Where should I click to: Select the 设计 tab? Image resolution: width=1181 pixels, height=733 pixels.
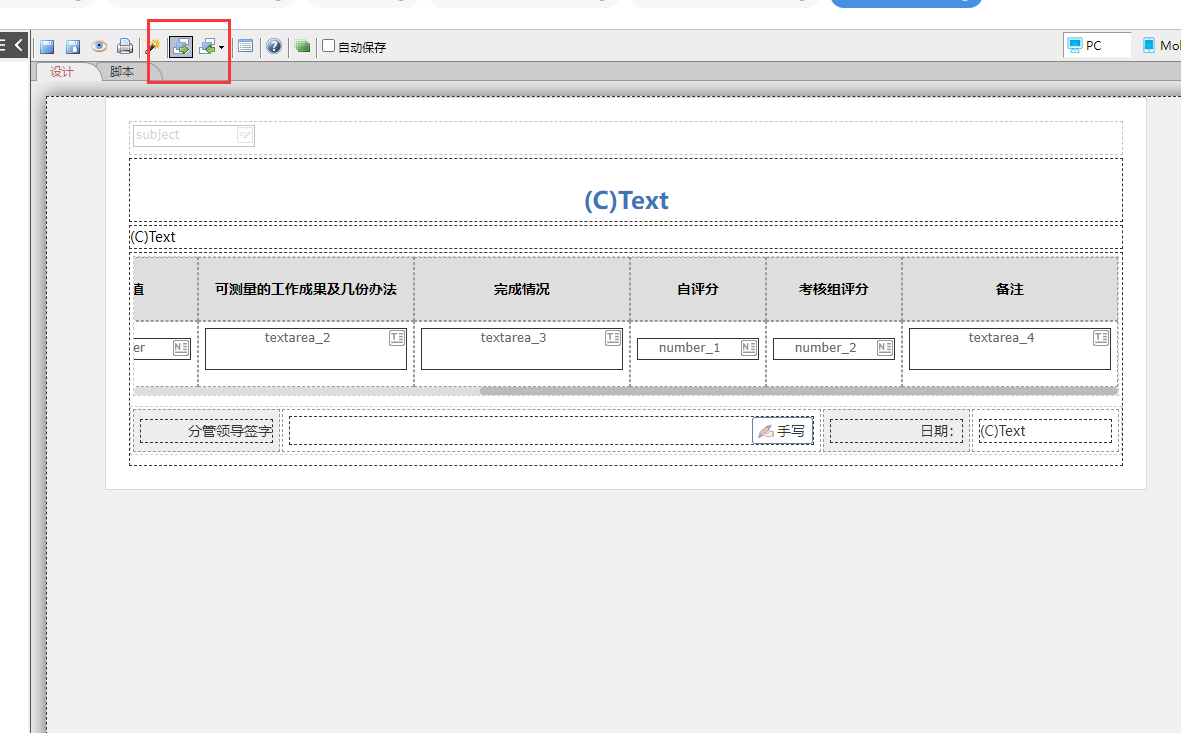pos(62,72)
